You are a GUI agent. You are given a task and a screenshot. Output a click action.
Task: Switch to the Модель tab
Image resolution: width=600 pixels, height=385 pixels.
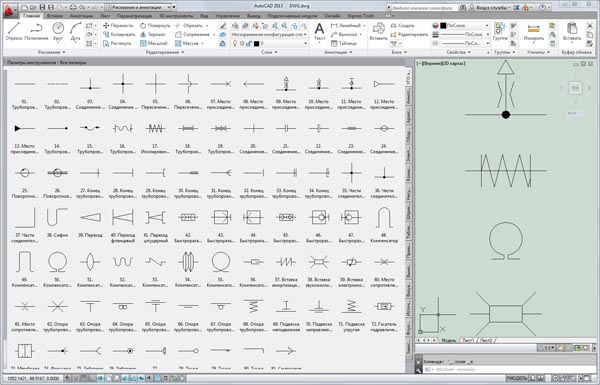449,340
